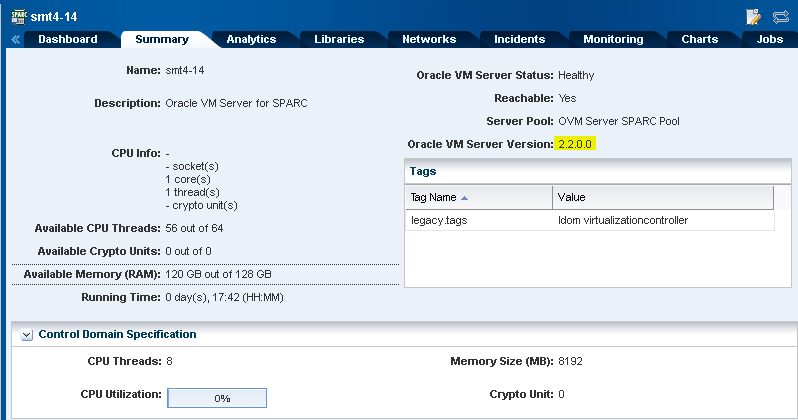Open the edit attributes pencil icon

(753, 17)
